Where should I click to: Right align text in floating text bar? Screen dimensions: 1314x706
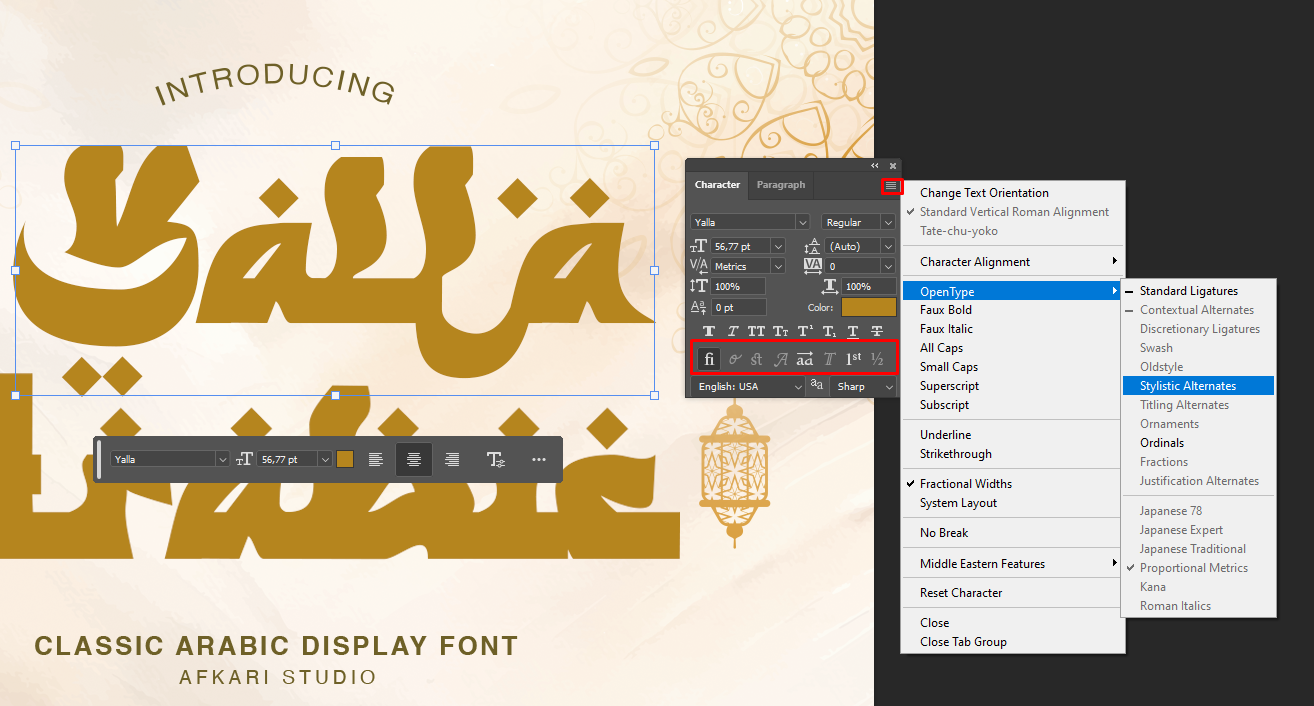(x=452, y=459)
